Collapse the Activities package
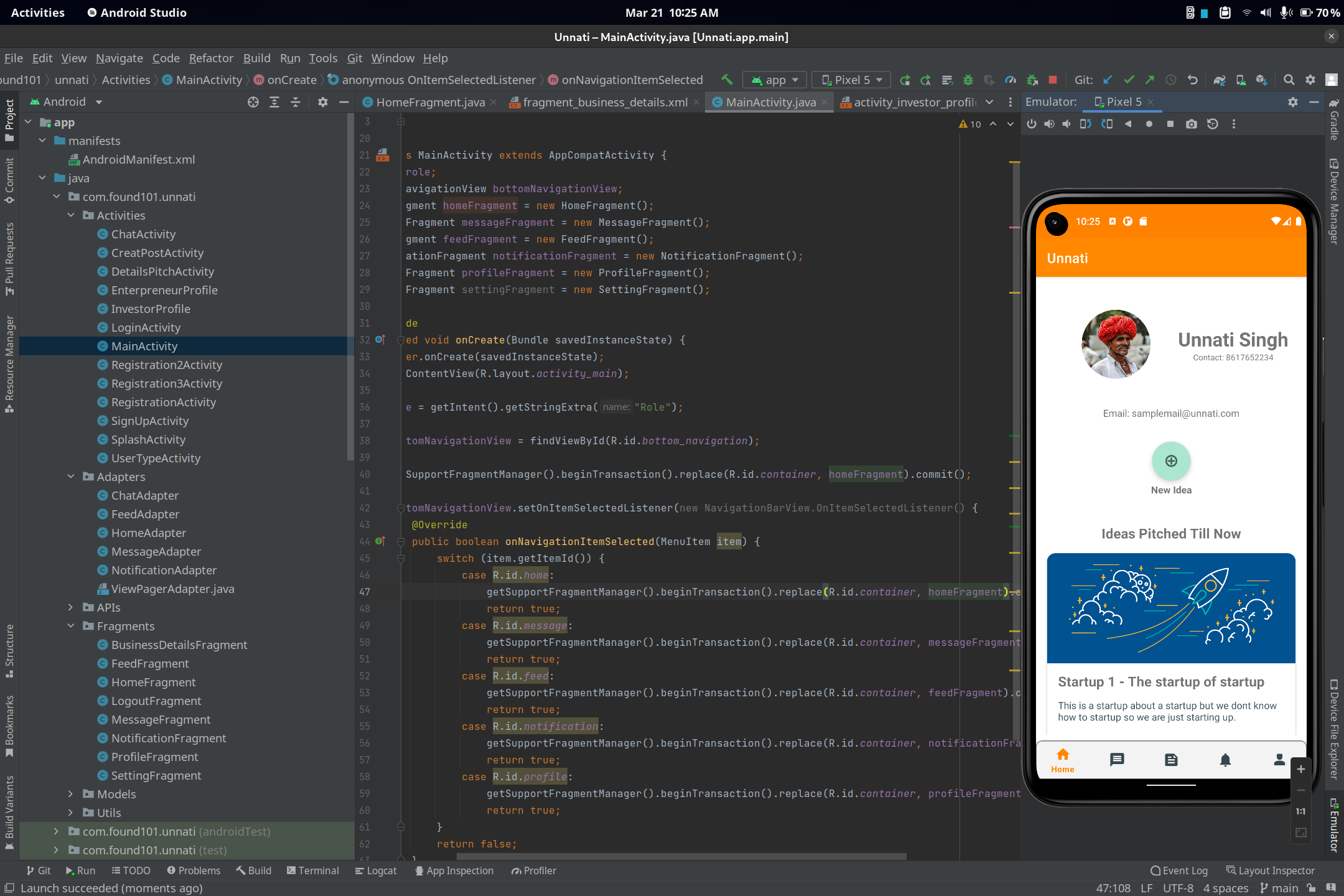 click(70, 215)
